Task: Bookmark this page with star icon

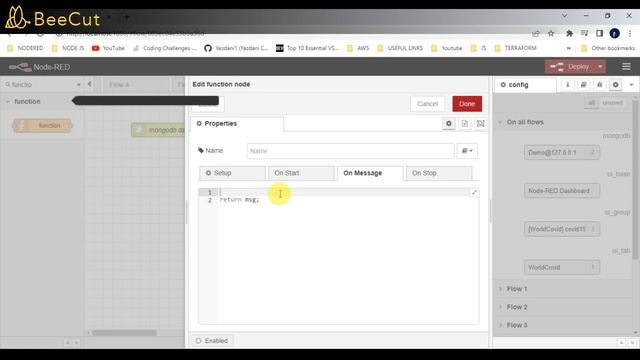Action: click(551, 33)
